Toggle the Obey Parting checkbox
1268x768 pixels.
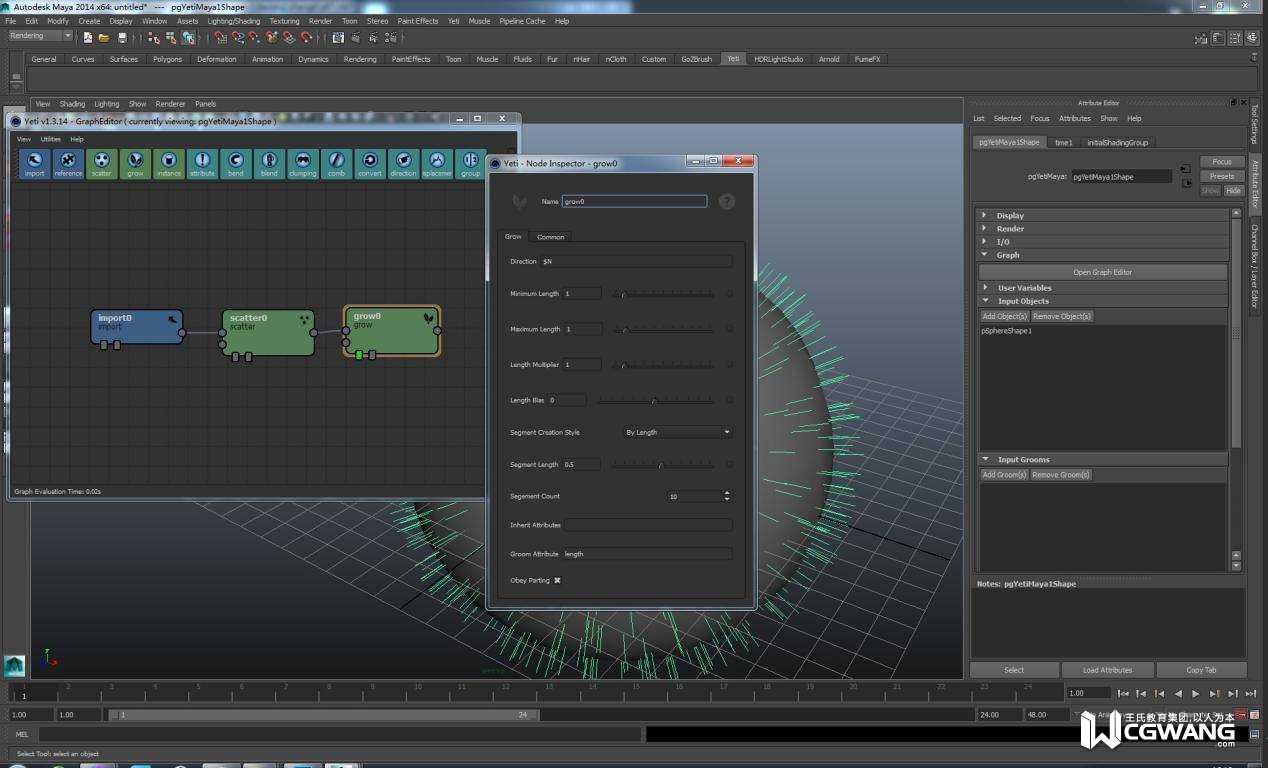click(557, 580)
